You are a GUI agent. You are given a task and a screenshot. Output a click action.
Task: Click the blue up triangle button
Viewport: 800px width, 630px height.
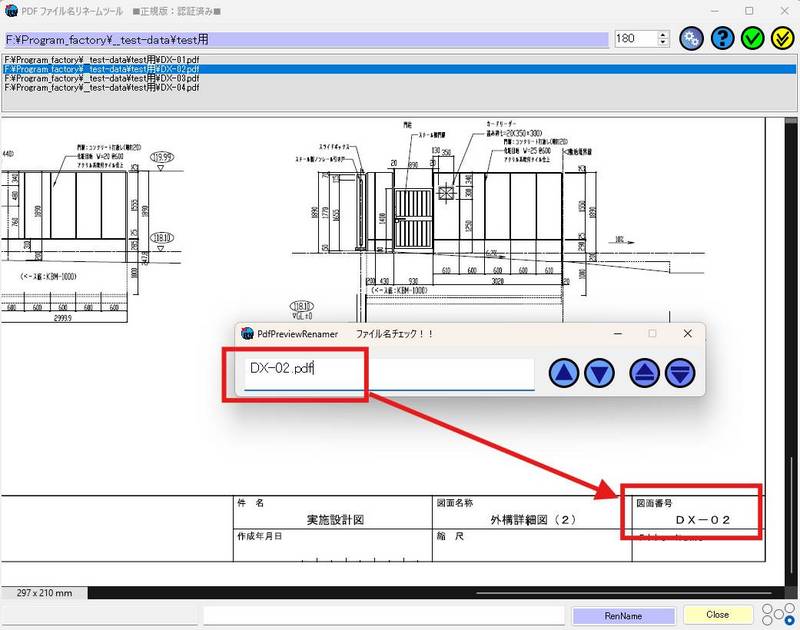tap(564, 373)
